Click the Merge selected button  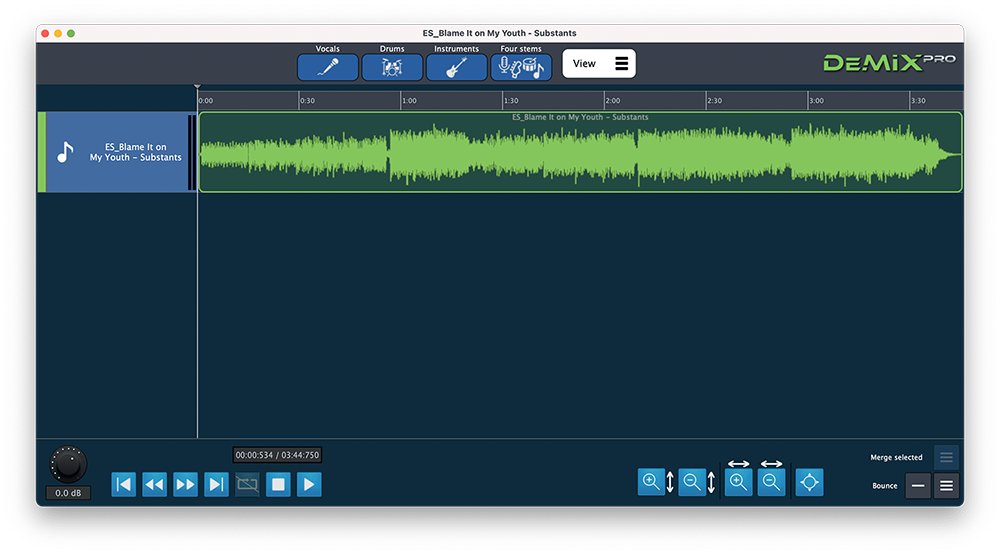[946, 458]
